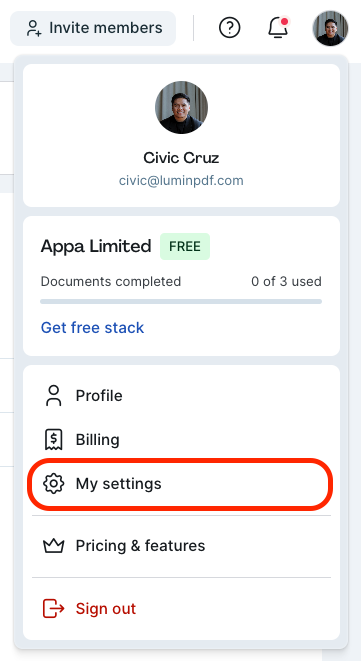The height and width of the screenshot is (661, 361).
Task: Click the civic@luminpdf.com email address
Action: click(181, 180)
